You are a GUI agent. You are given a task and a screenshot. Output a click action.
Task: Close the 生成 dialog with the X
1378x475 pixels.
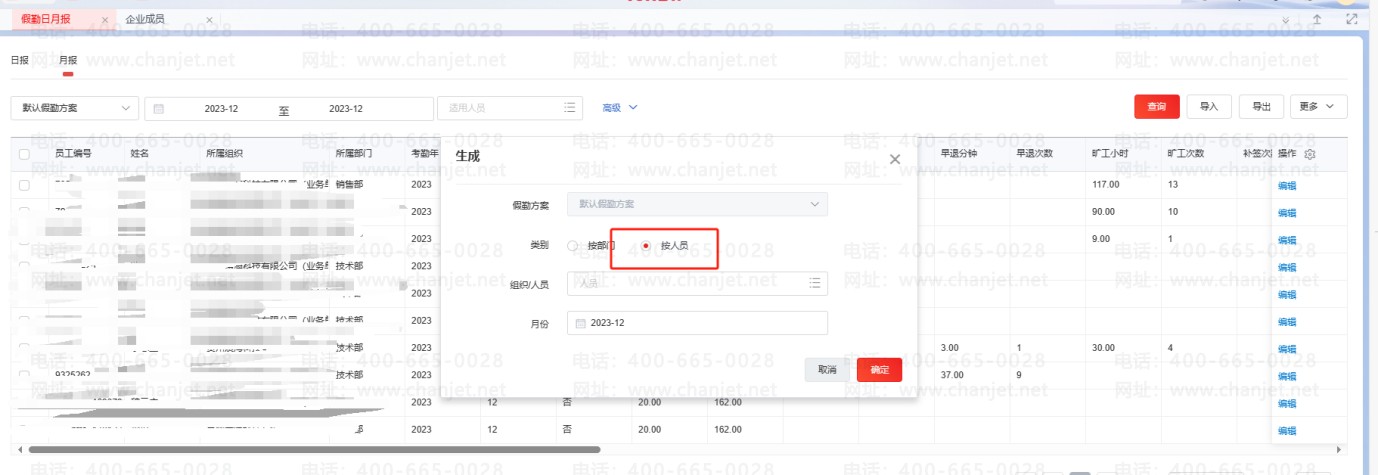tap(894, 158)
